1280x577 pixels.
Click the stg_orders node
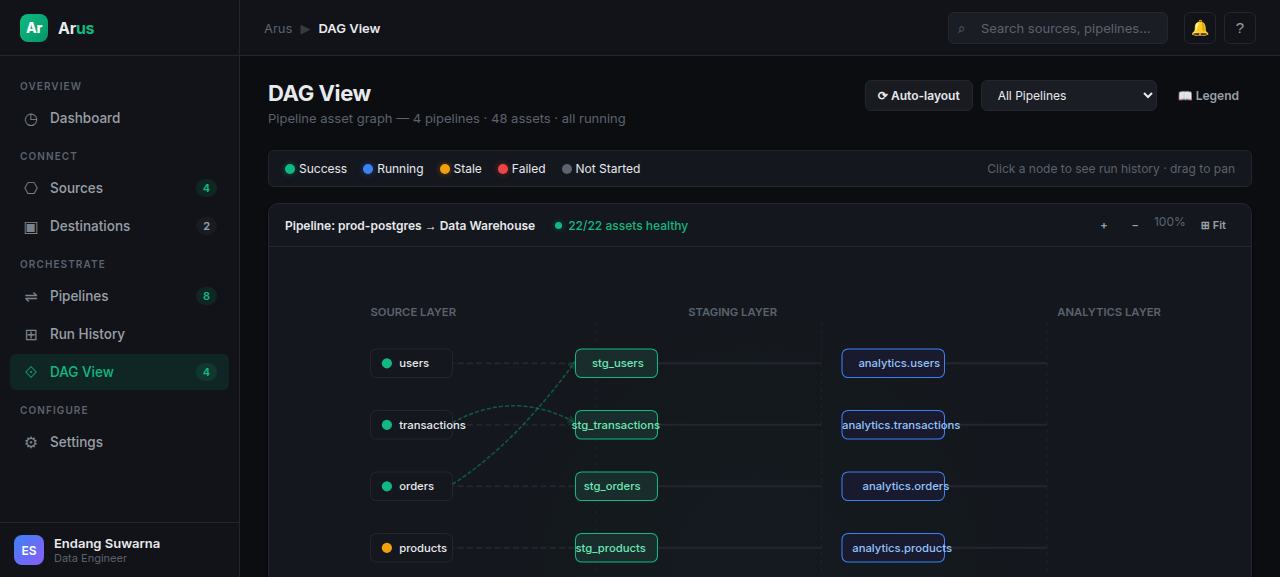point(616,487)
